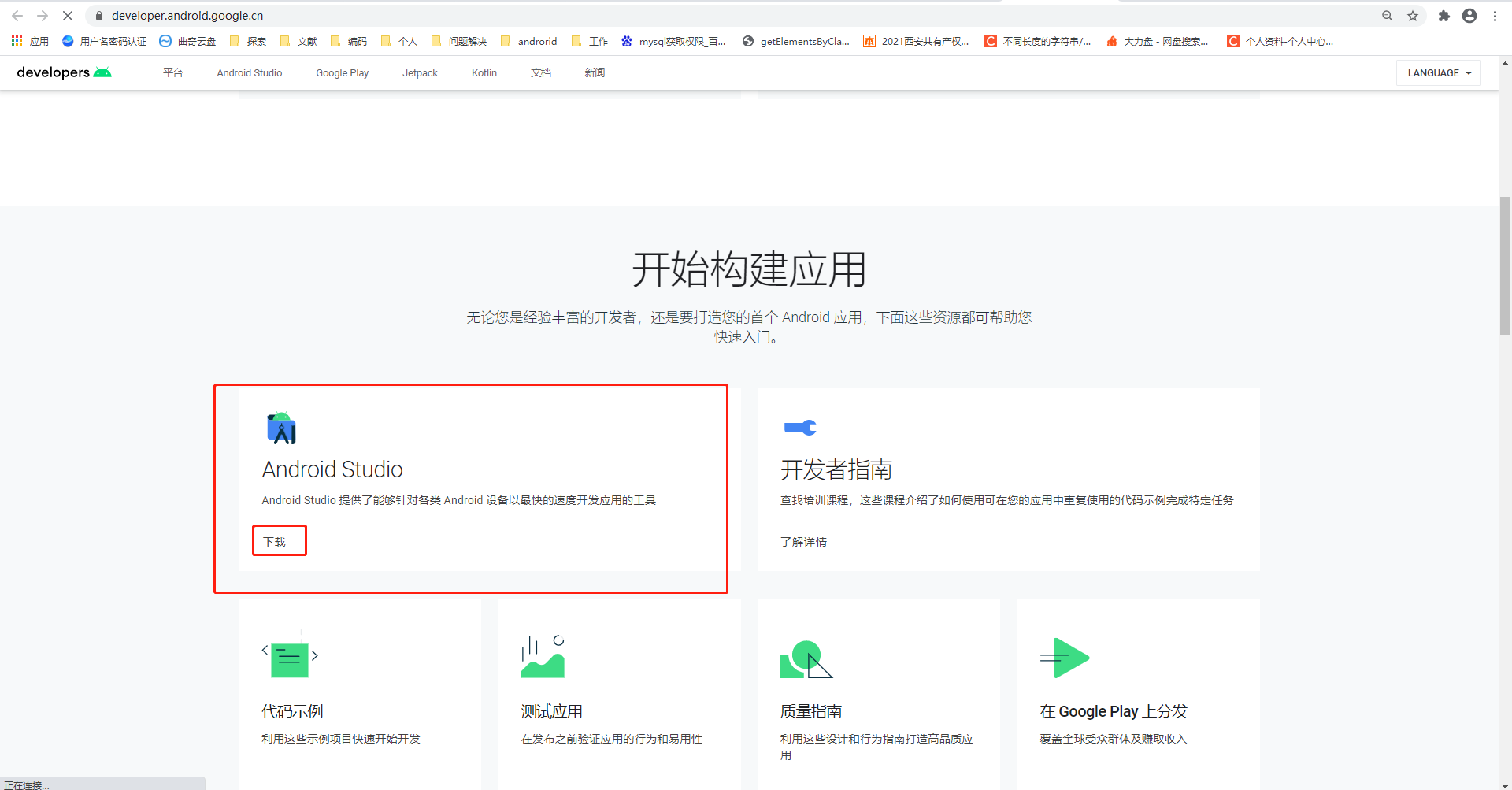
Task: Click the Android developers logo
Action: 64,72
